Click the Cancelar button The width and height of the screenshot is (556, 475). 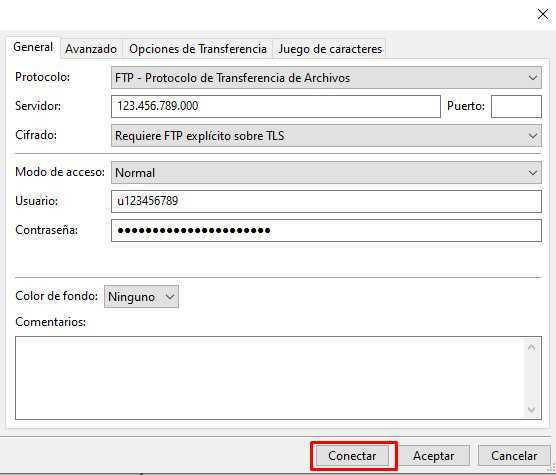click(514, 456)
